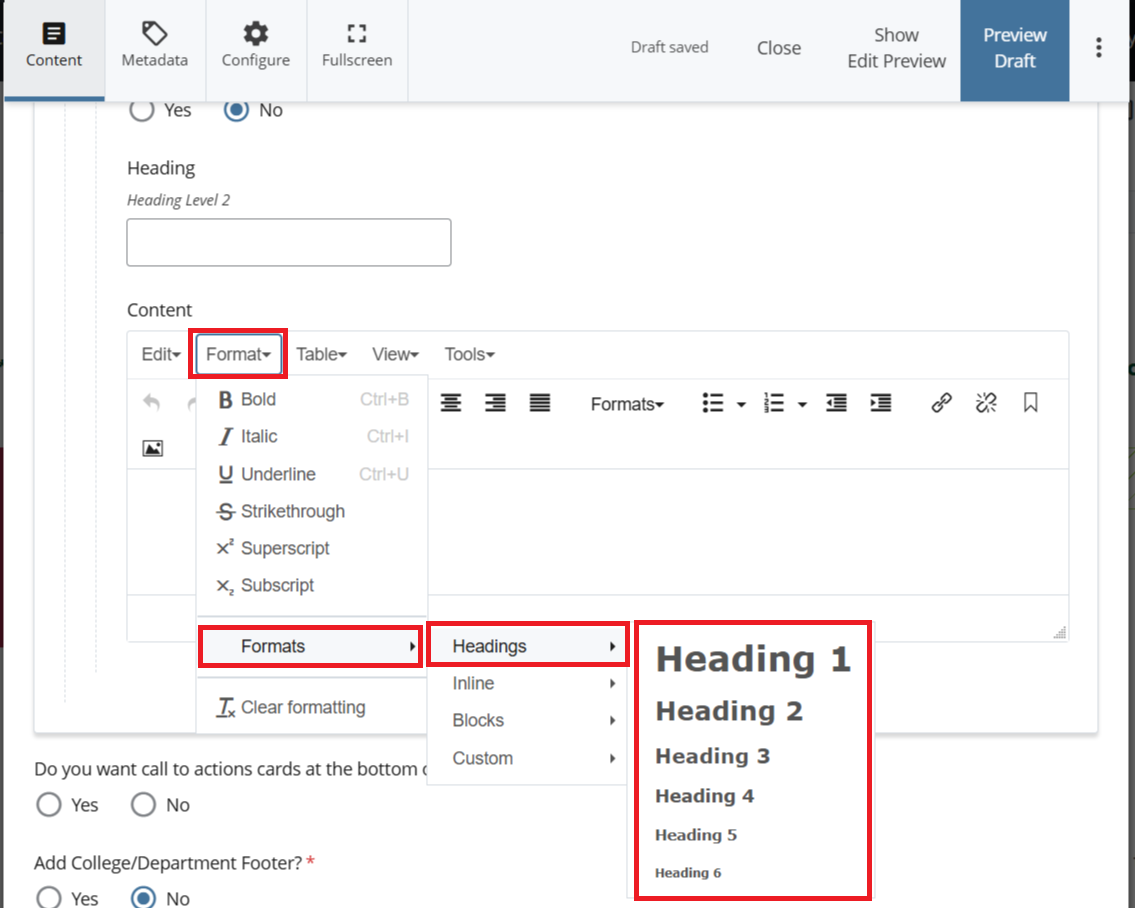Click the remove link icon
This screenshot has width=1135, height=908.
[x=986, y=403]
